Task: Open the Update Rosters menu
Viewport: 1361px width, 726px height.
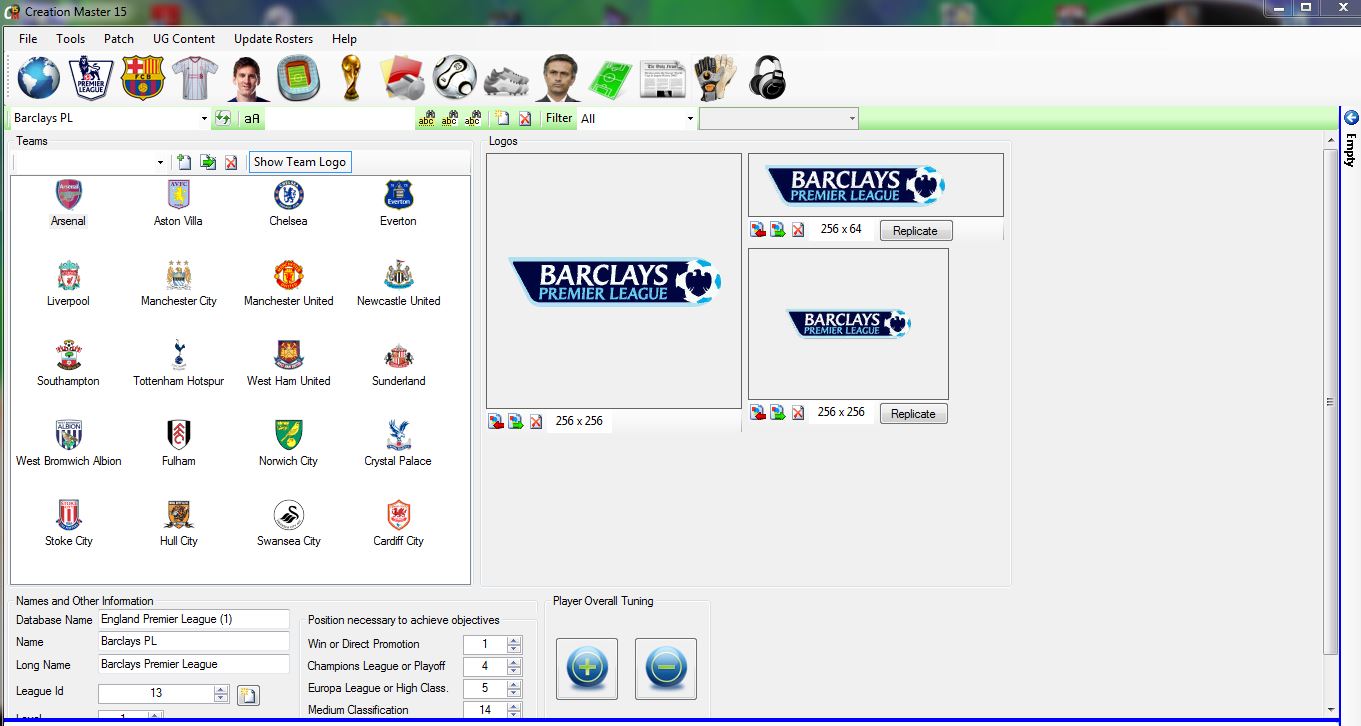Action: coord(273,39)
